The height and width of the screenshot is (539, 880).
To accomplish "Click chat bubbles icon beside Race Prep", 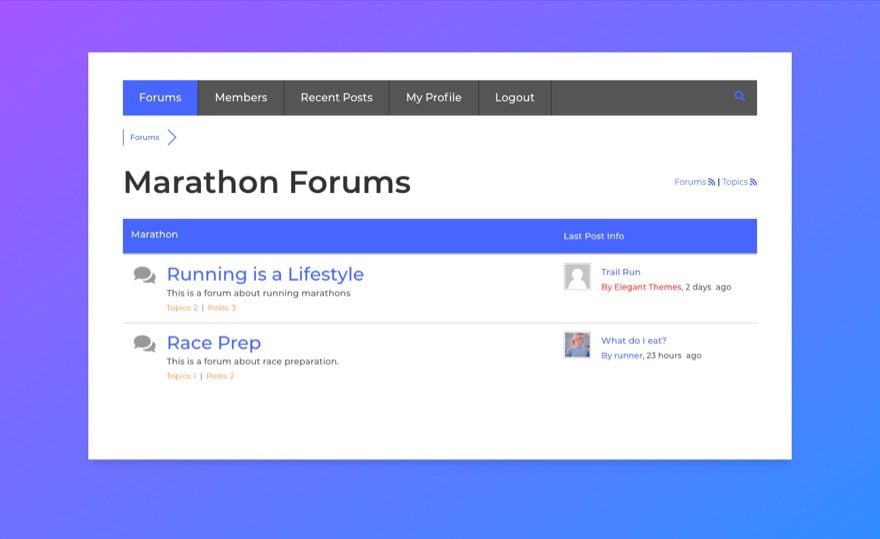I will [x=144, y=344].
